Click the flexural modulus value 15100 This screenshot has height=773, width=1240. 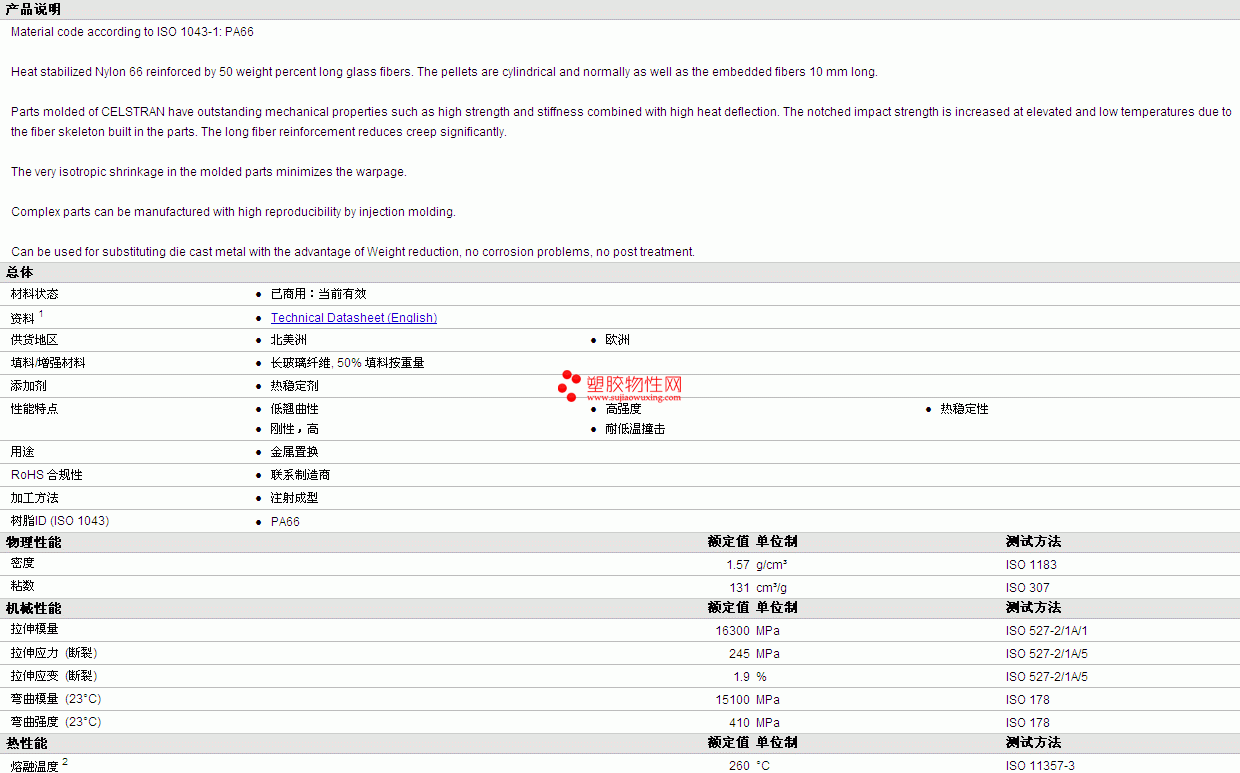[x=732, y=700]
